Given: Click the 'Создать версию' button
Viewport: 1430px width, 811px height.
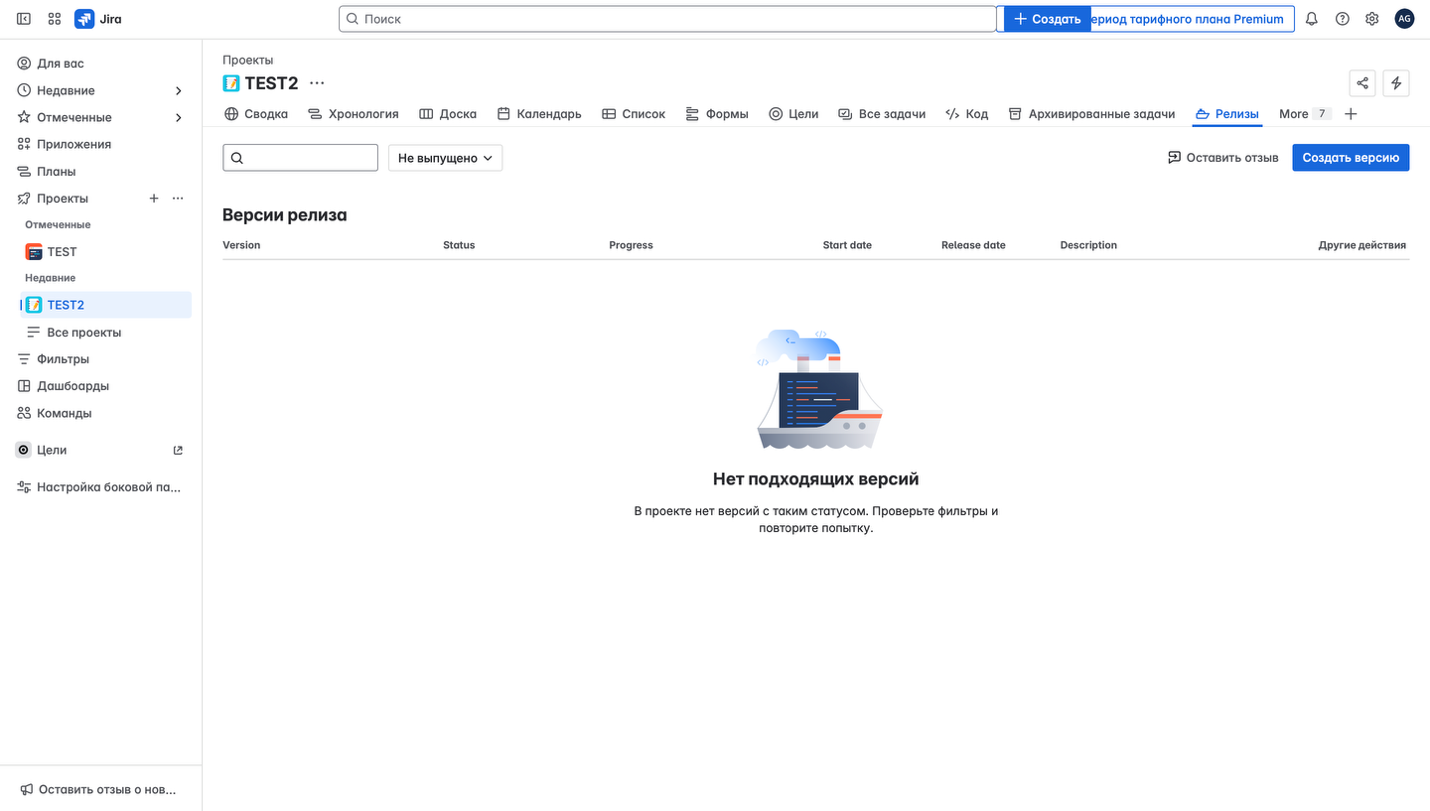Looking at the screenshot, I should click(1351, 157).
